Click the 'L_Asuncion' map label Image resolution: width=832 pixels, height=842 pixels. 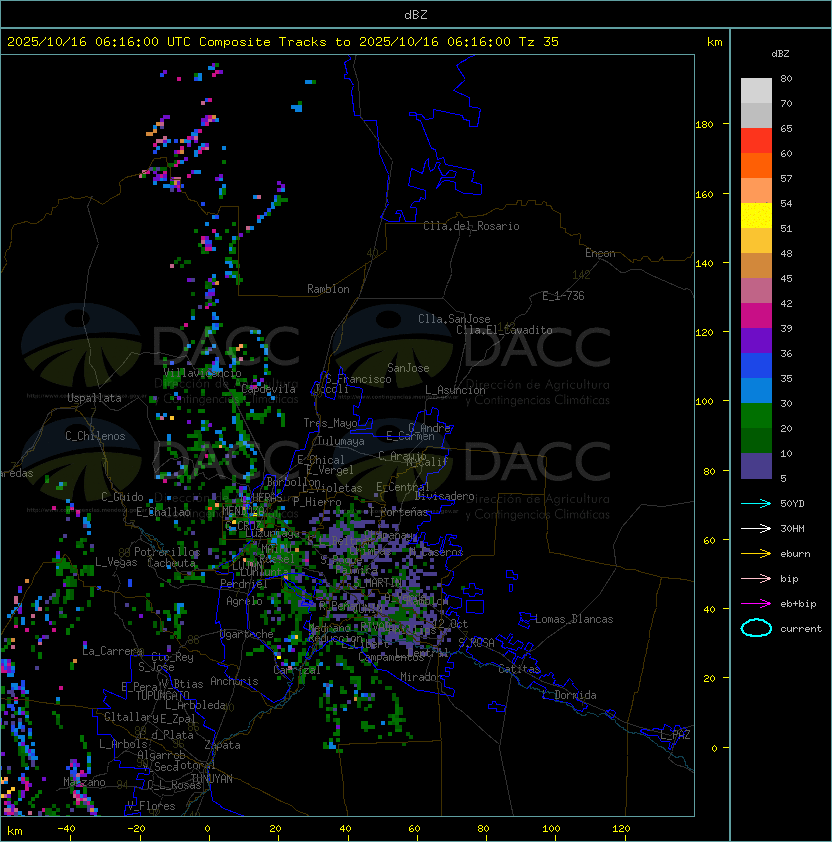click(x=455, y=390)
